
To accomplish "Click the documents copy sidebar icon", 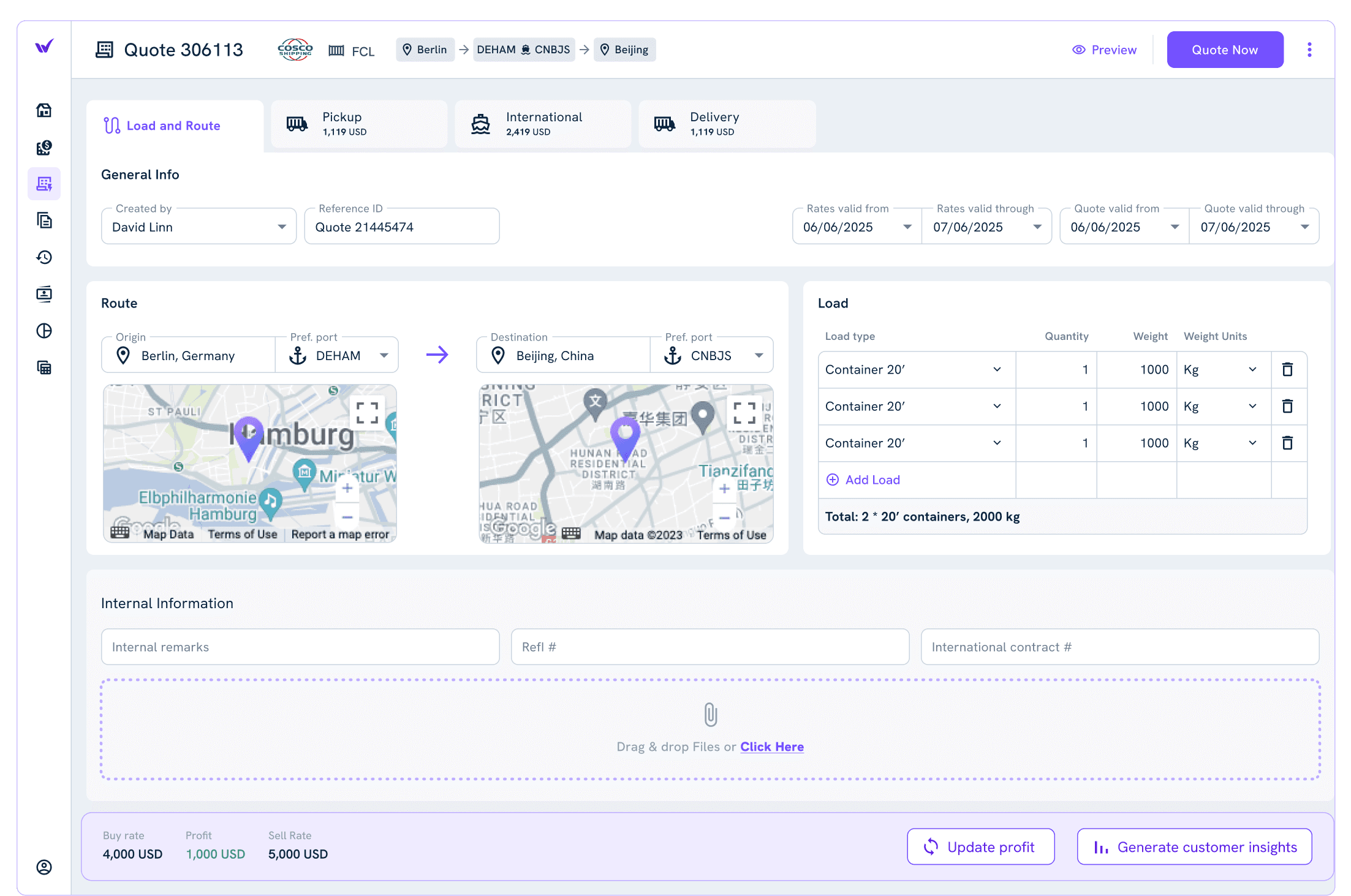I will point(44,220).
